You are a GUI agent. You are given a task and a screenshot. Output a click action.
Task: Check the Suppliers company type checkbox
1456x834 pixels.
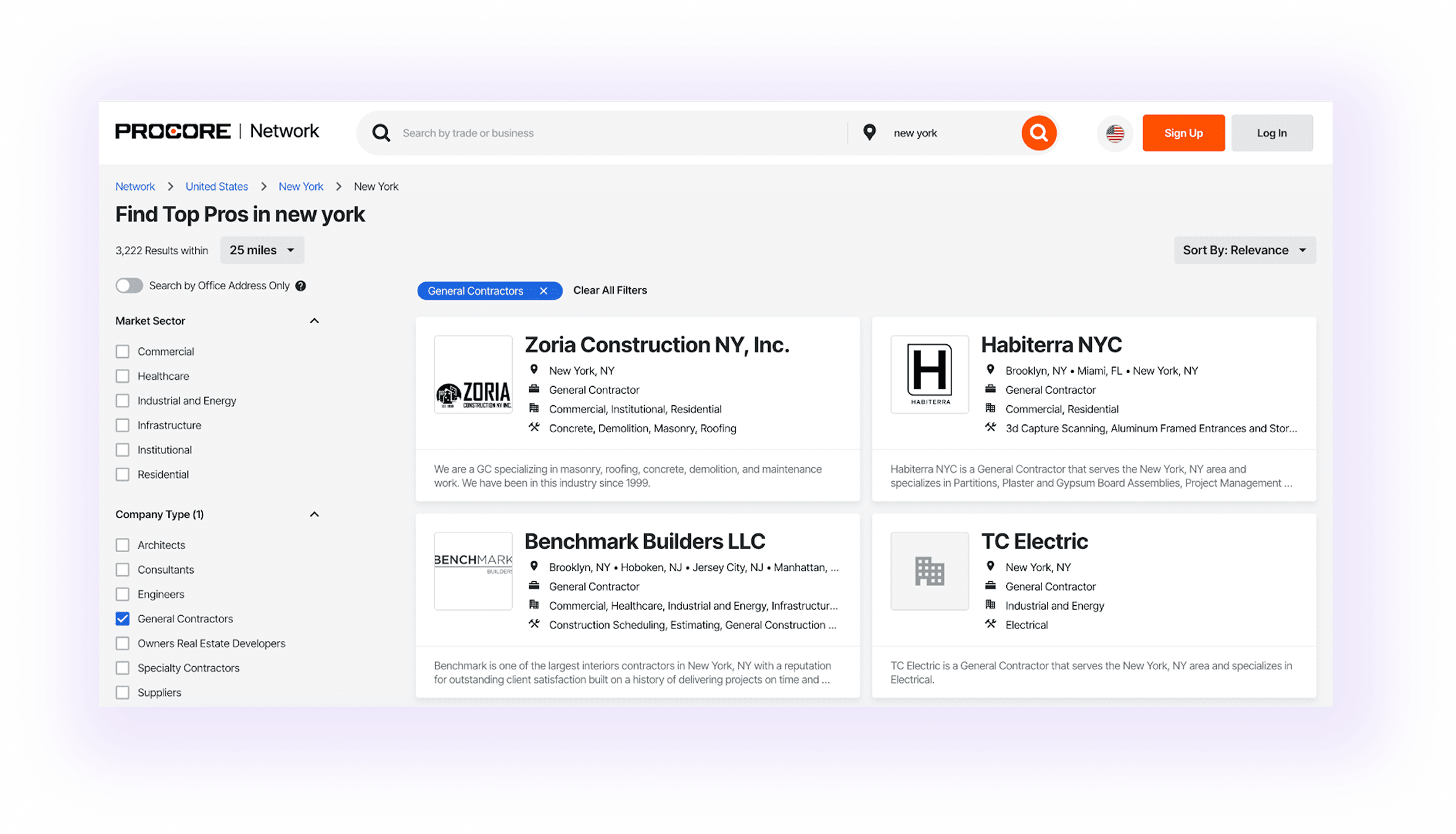[122, 692]
